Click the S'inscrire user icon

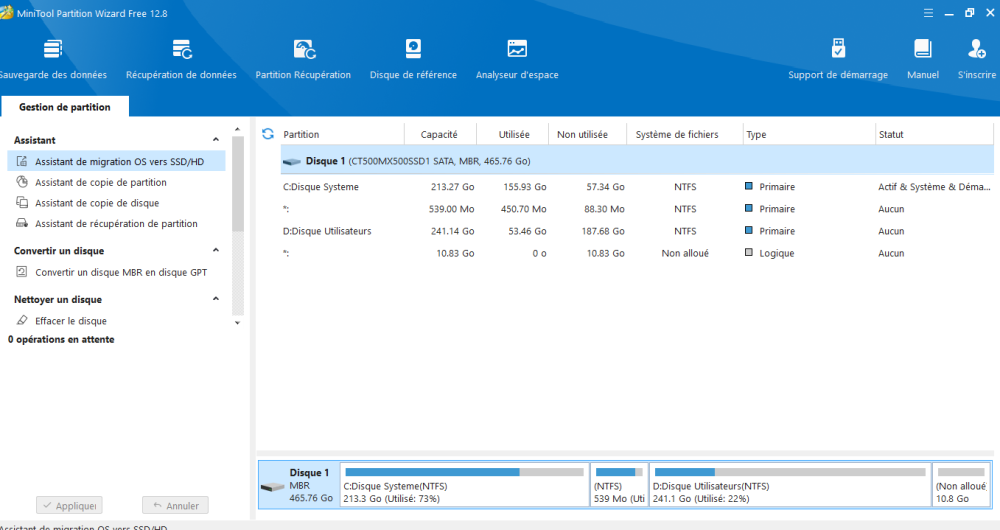pyautogui.click(x=977, y=50)
